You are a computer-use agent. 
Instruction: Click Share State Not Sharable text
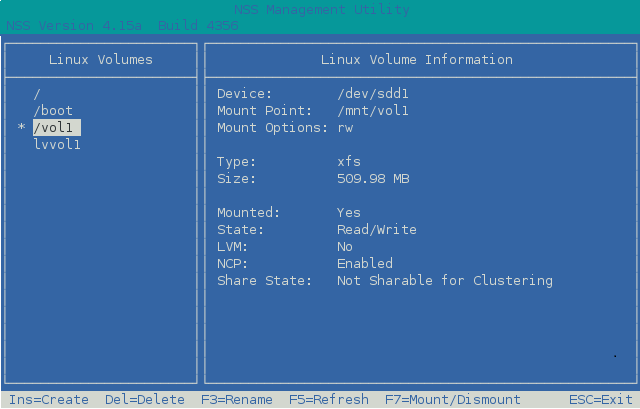445,280
